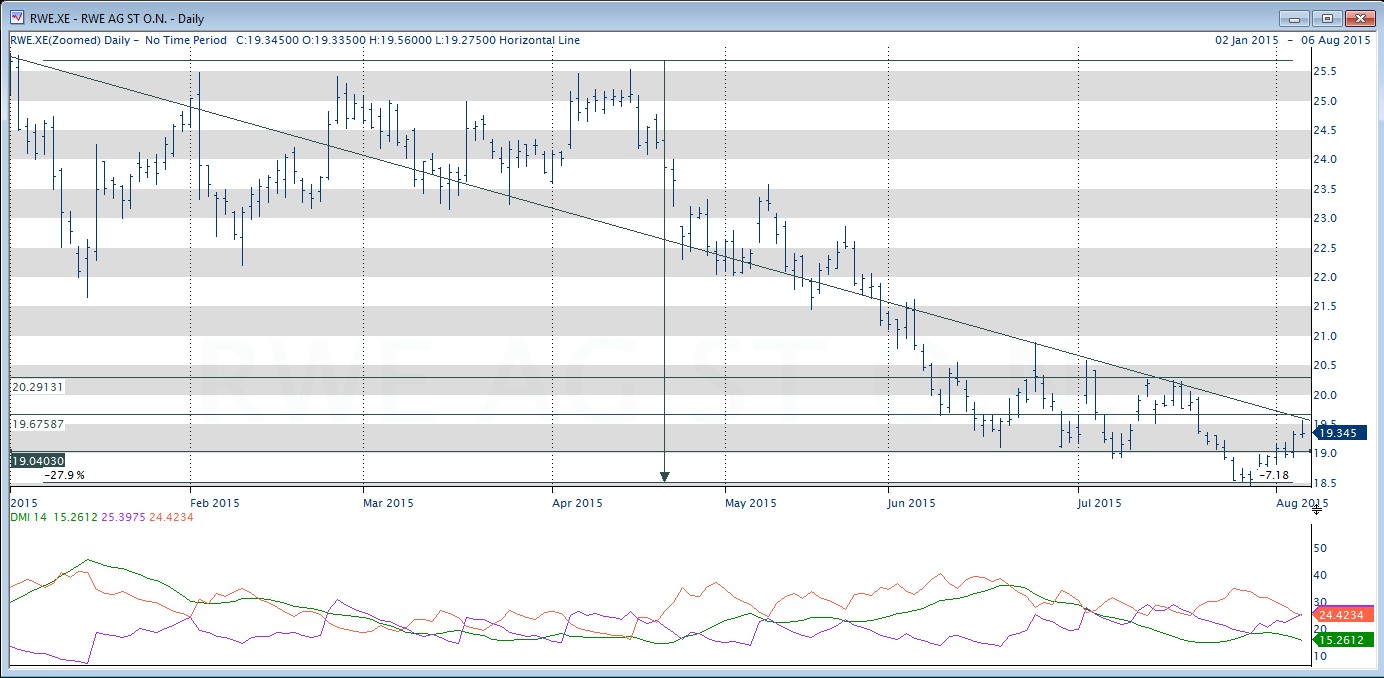Minimize the RWE.XE chart window

tap(1295, 18)
